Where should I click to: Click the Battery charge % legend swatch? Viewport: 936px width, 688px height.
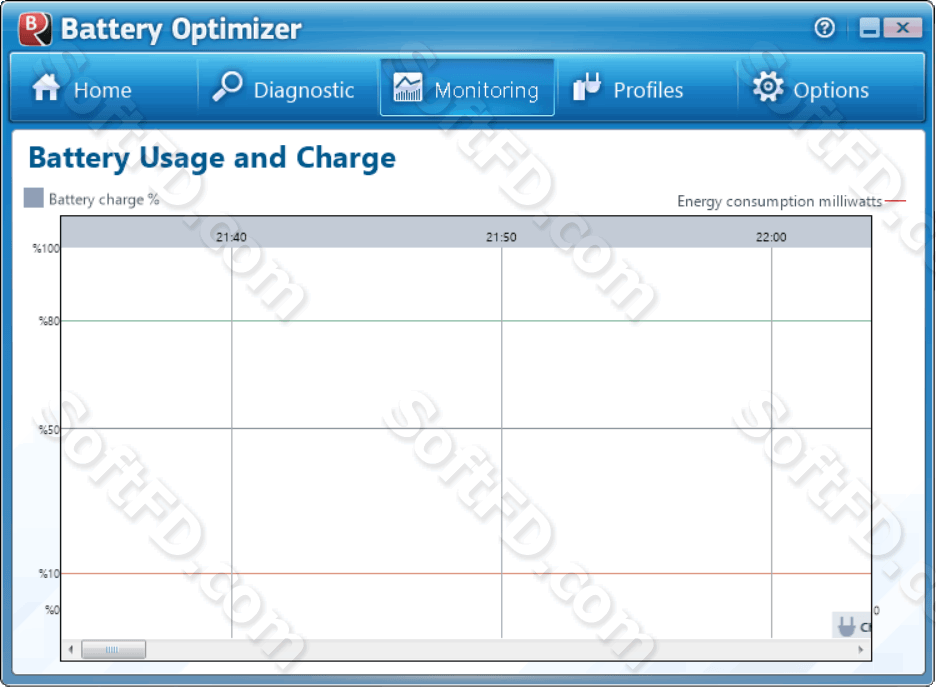tap(33, 198)
